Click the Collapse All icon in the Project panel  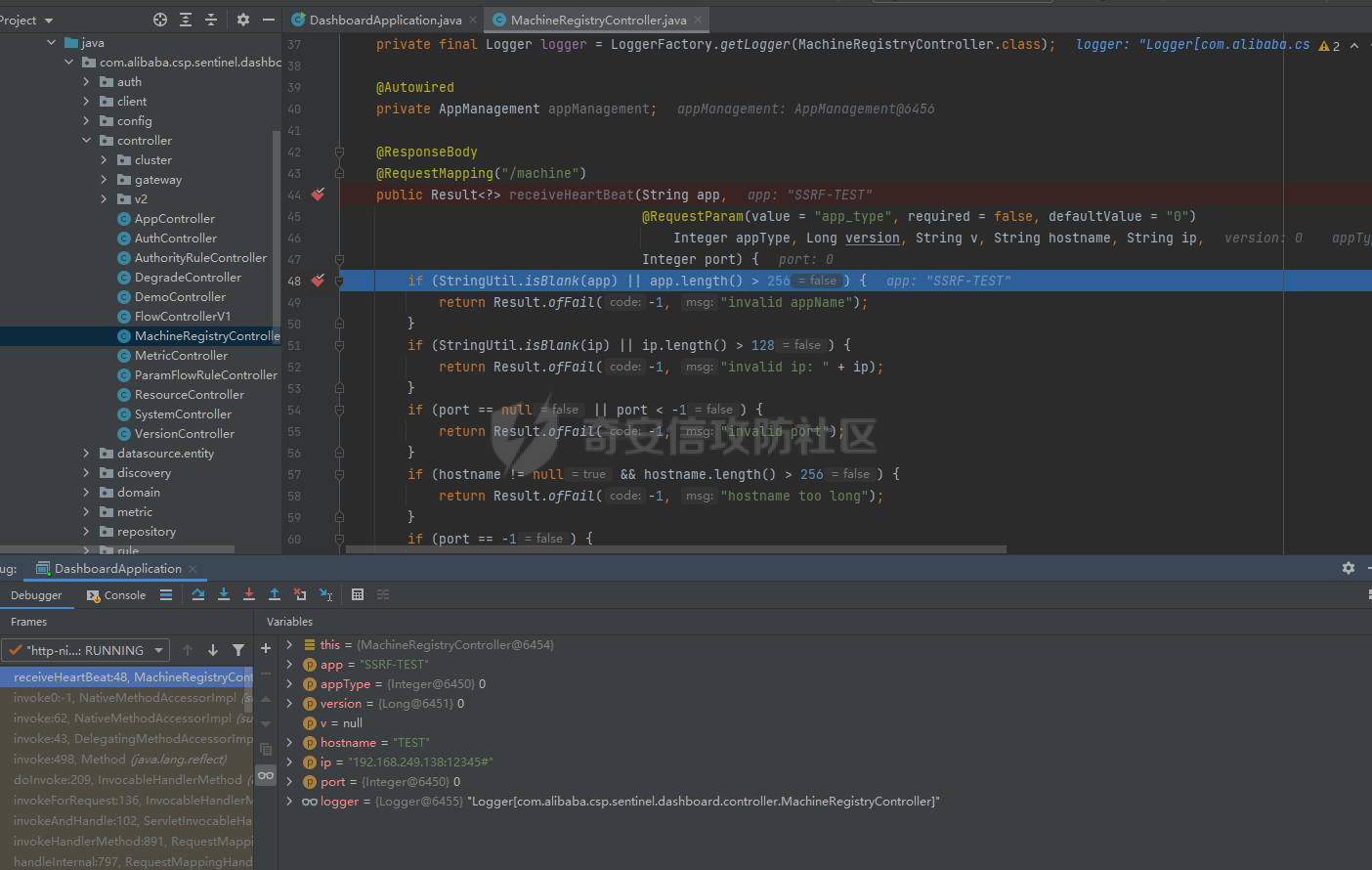211,20
